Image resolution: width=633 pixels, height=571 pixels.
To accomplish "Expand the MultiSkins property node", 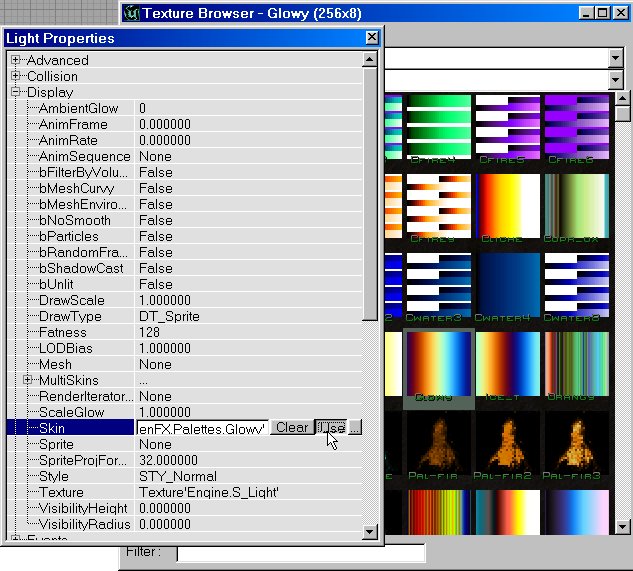I will 28,381.
